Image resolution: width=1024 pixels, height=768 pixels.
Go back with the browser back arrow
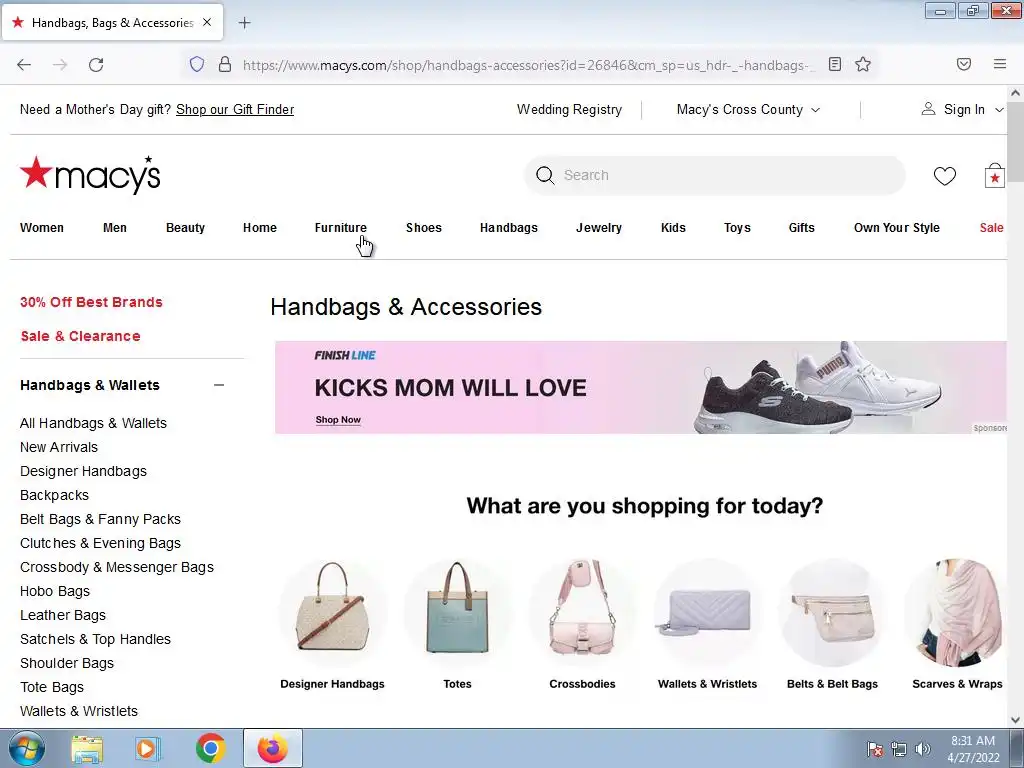tap(24, 64)
